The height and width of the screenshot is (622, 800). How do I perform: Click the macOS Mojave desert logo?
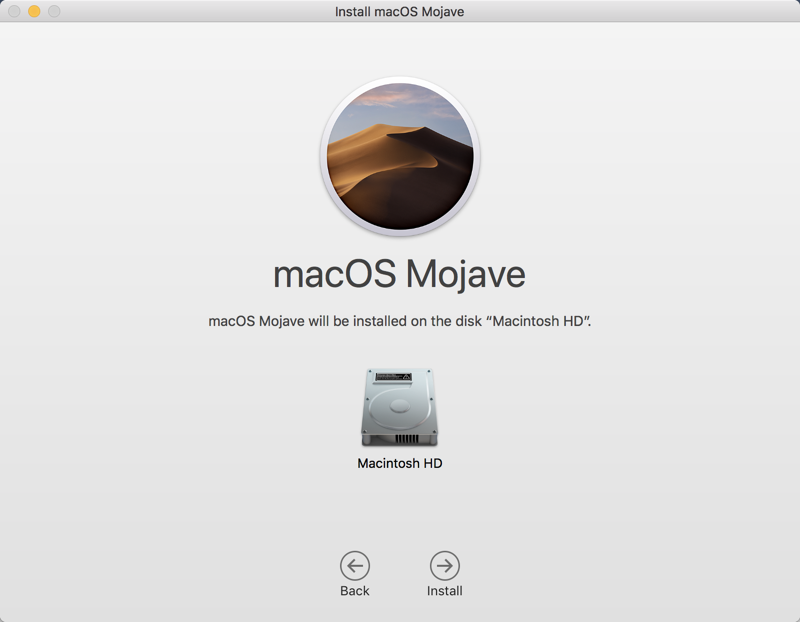[x=400, y=157]
